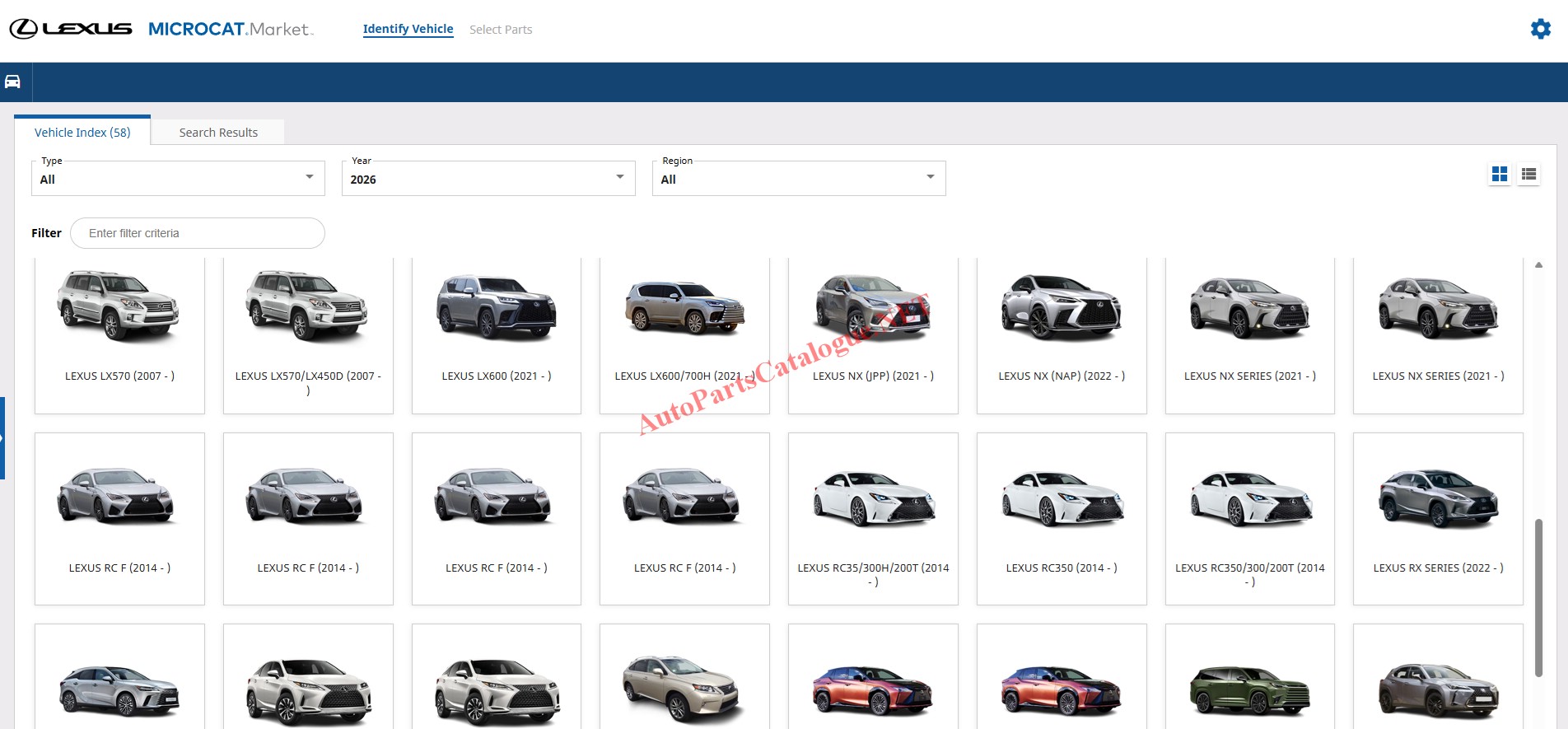Screen dimensions: 1568x729
Task: Open the settings gear icon
Action: pos(1540,29)
